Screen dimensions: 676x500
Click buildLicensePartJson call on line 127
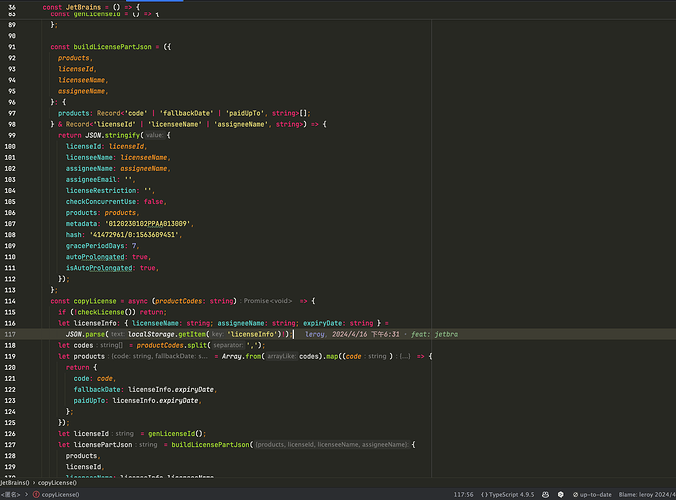210,444
